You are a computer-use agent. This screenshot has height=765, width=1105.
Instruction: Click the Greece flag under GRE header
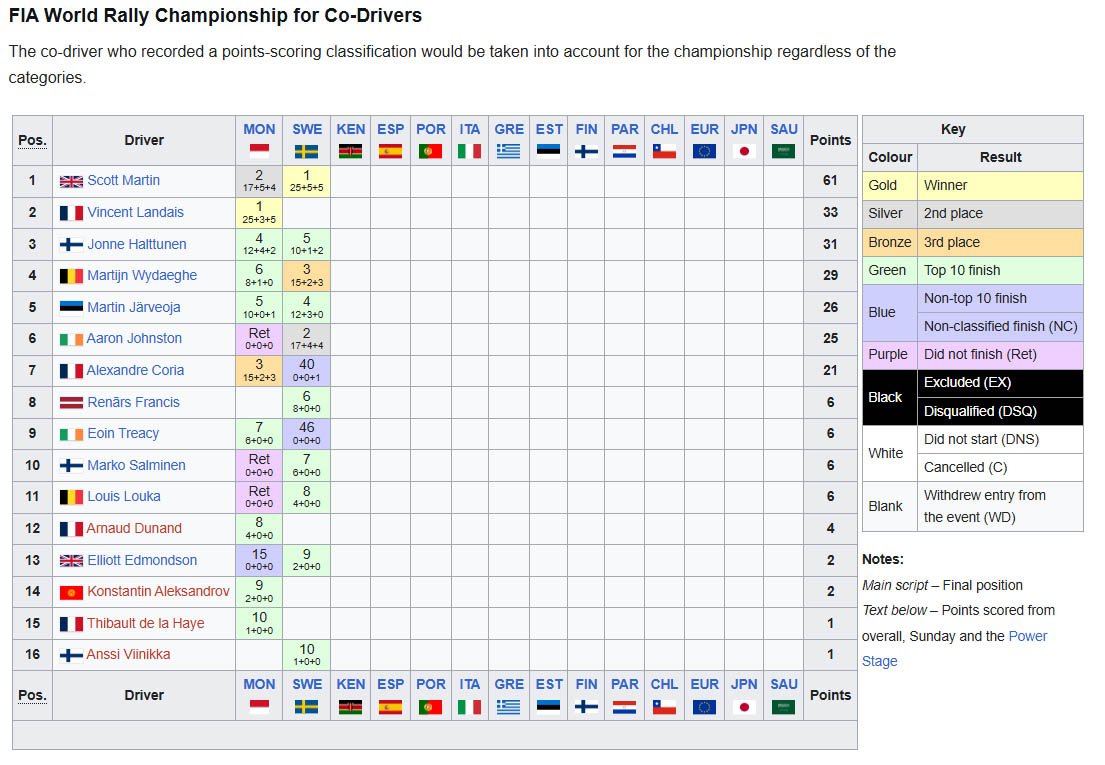508,151
